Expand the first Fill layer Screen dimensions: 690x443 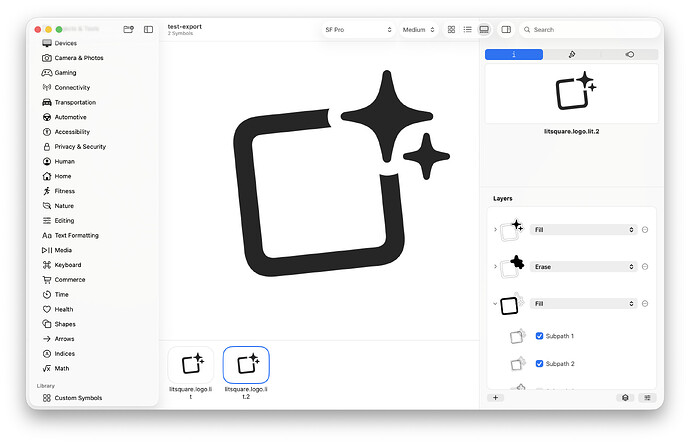(495, 230)
